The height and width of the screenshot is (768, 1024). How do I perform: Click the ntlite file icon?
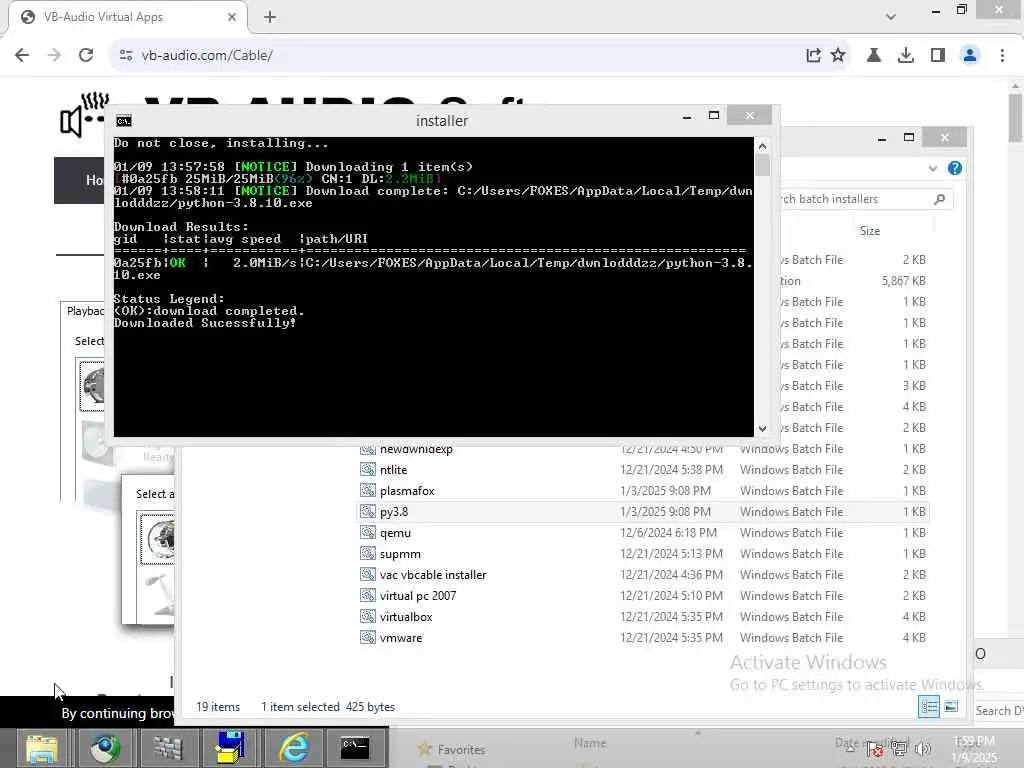click(x=368, y=470)
